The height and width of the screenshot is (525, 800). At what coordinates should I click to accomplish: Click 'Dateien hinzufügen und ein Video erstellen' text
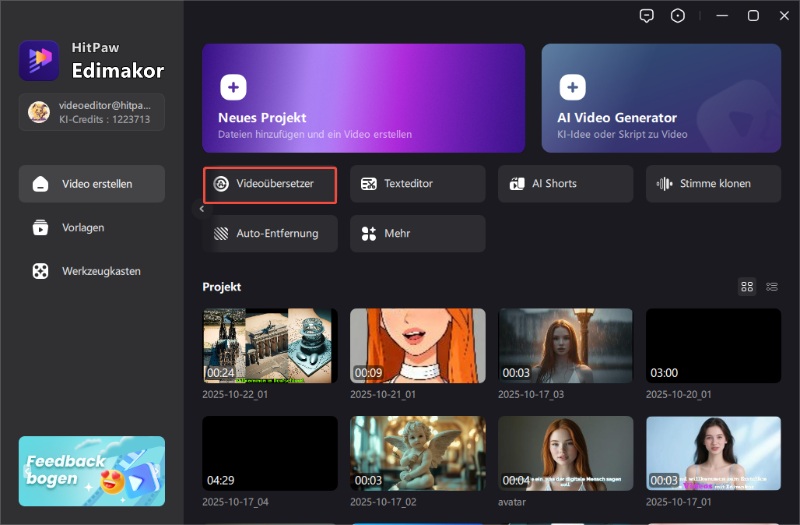click(315, 135)
